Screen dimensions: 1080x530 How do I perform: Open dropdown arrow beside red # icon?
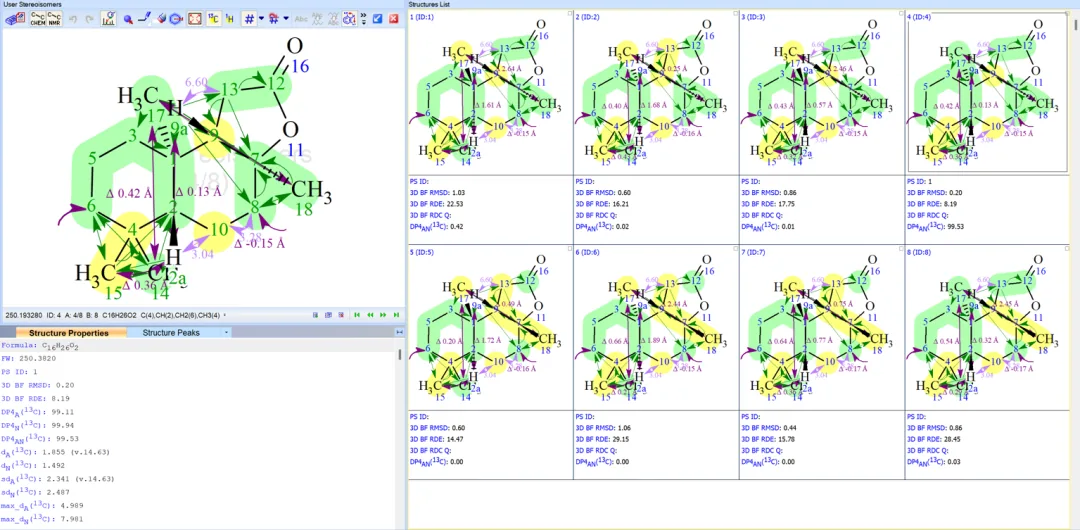coord(286,19)
